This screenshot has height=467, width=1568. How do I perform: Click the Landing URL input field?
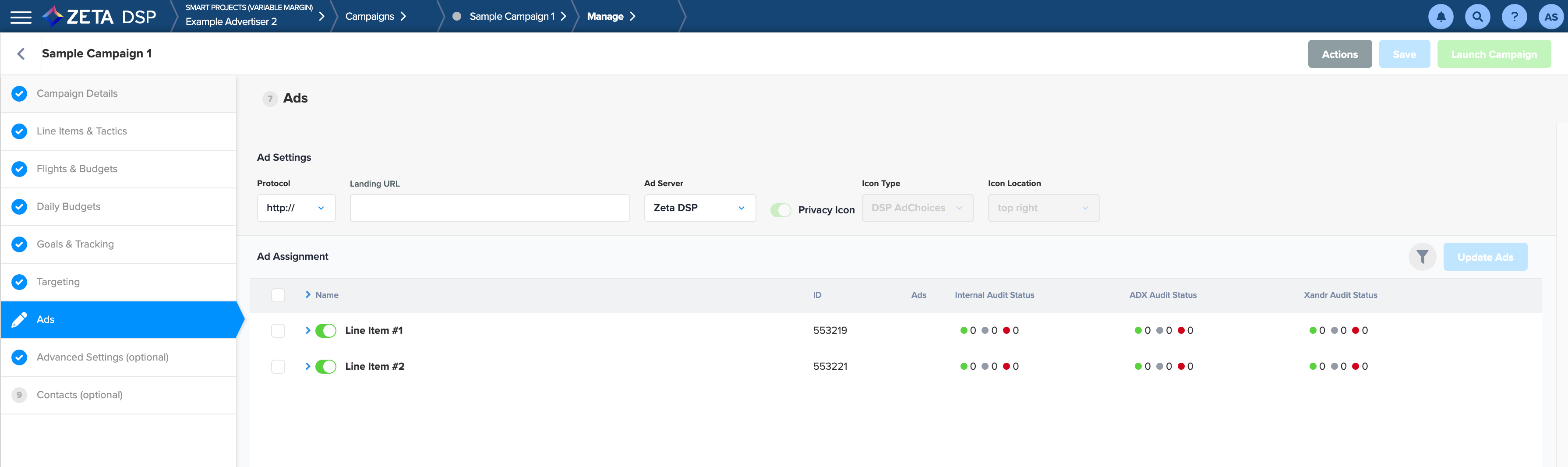point(489,208)
